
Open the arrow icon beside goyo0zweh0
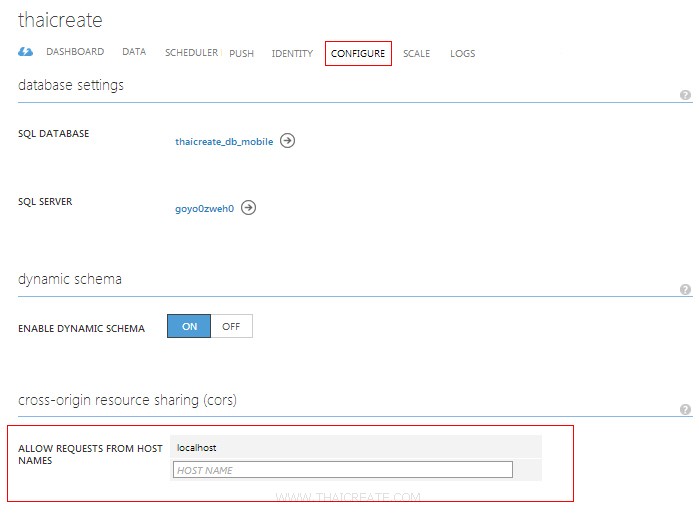click(248, 208)
